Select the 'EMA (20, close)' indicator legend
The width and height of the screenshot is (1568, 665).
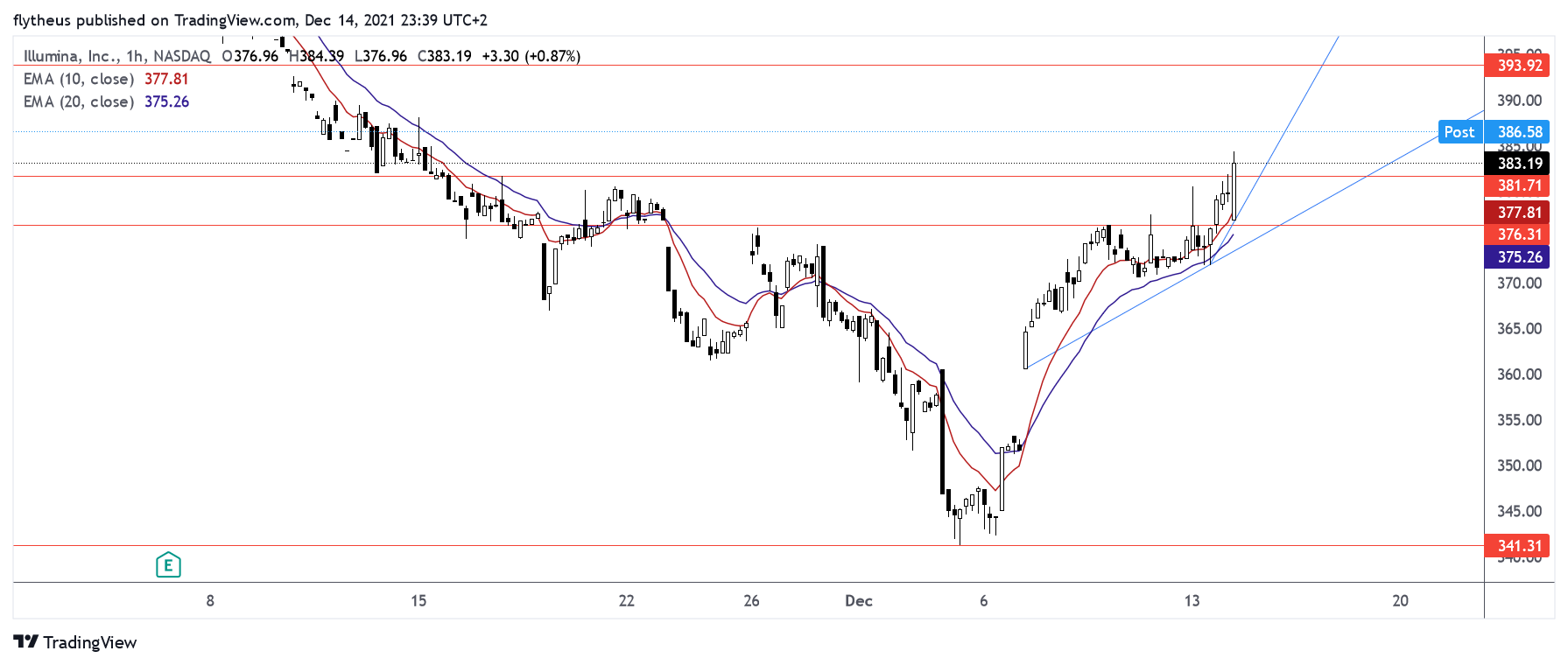point(79,101)
